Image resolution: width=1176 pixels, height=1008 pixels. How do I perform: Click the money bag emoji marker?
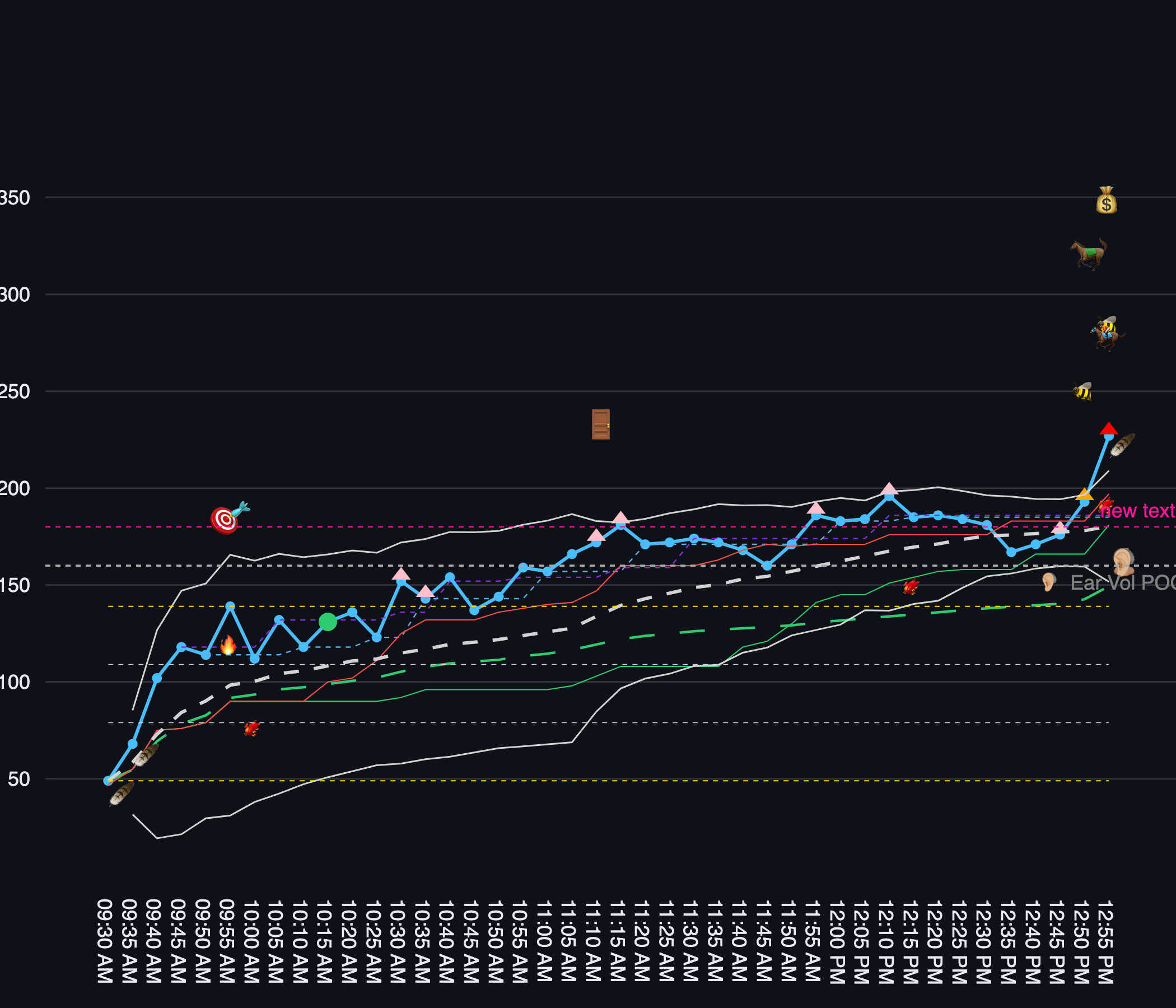(x=1106, y=200)
